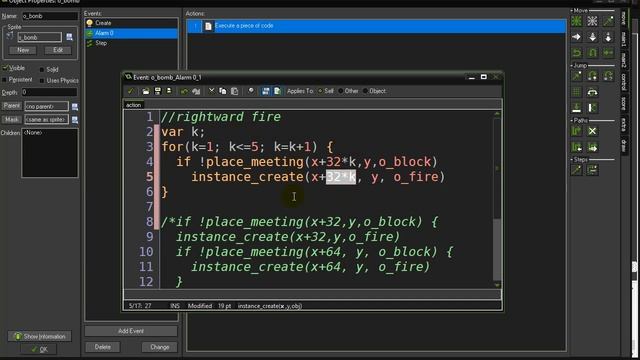Viewport: 640px width, 360px height.
Task: Open the sprite picker next to o_bomb
Action: (69, 37)
